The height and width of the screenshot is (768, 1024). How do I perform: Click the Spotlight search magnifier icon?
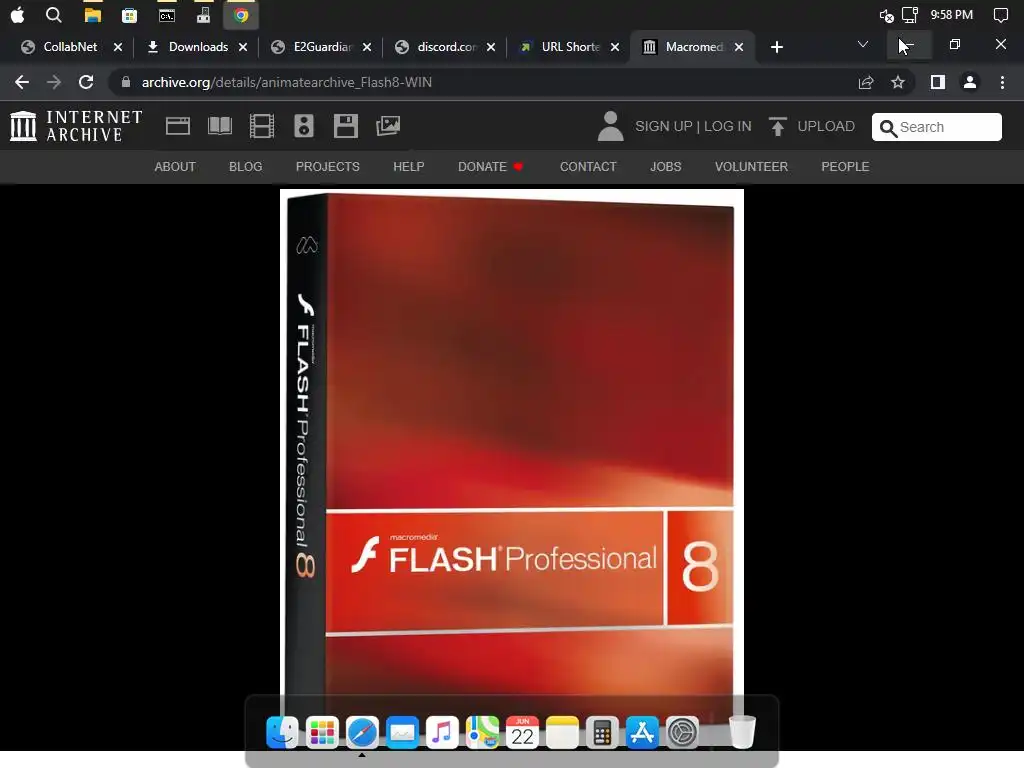click(54, 15)
